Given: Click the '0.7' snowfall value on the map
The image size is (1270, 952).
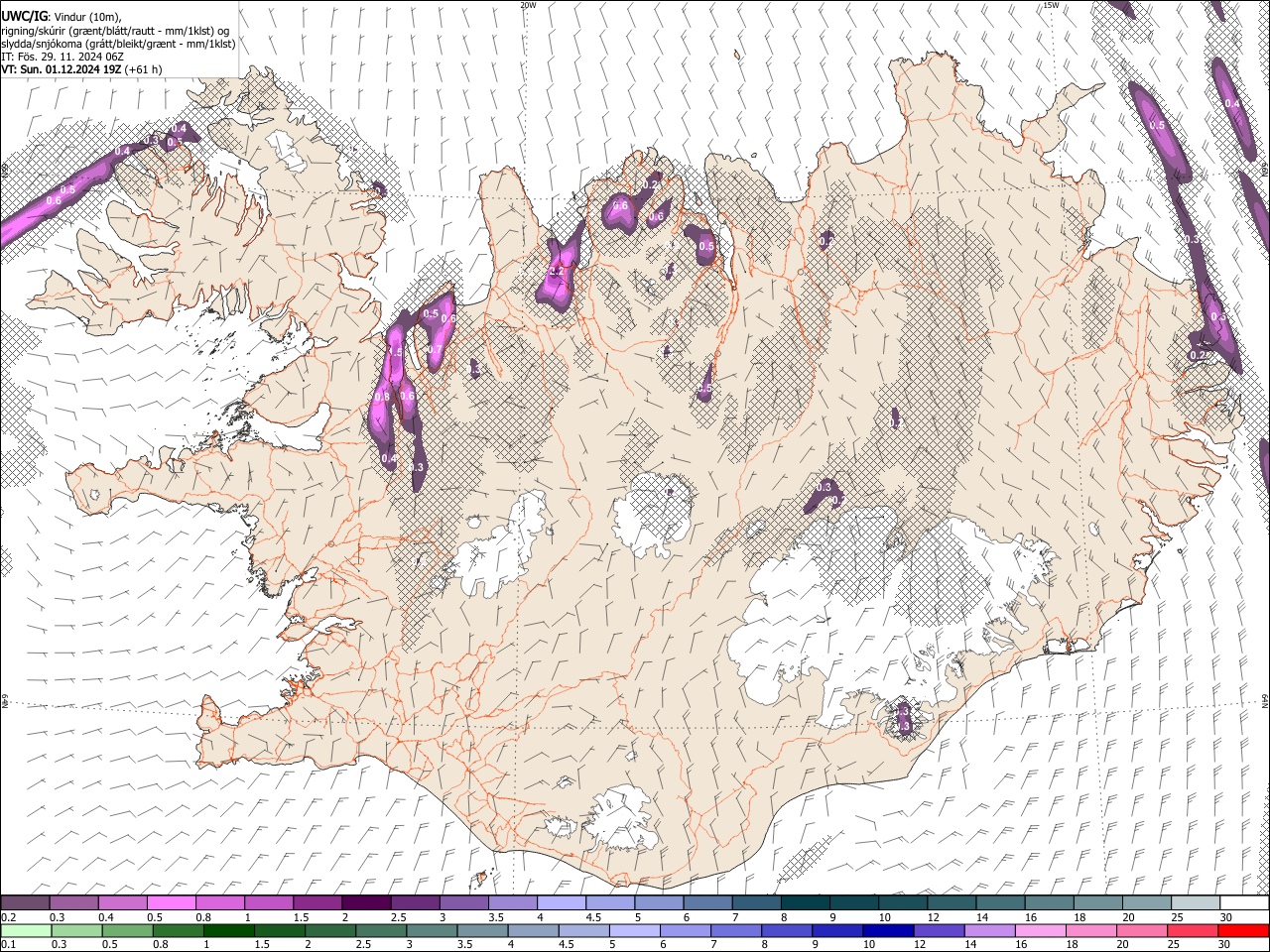Looking at the screenshot, I should pyautogui.click(x=434, y=350).
